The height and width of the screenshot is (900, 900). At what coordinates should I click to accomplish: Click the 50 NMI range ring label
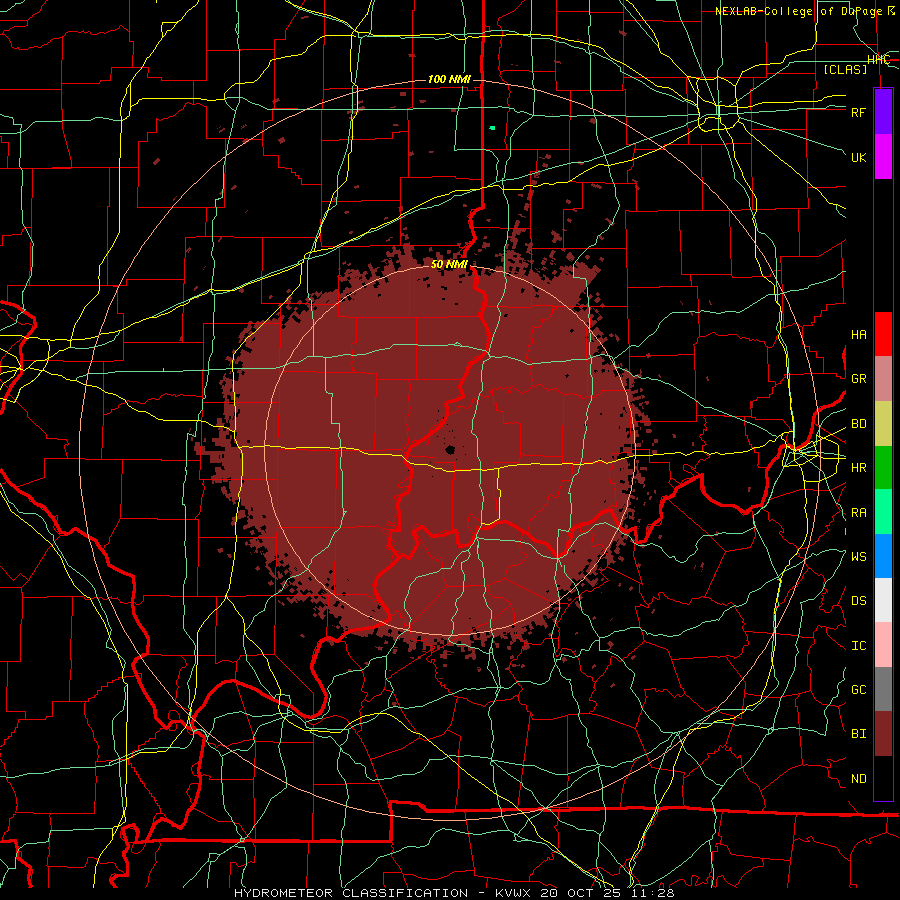pos(449,264)
